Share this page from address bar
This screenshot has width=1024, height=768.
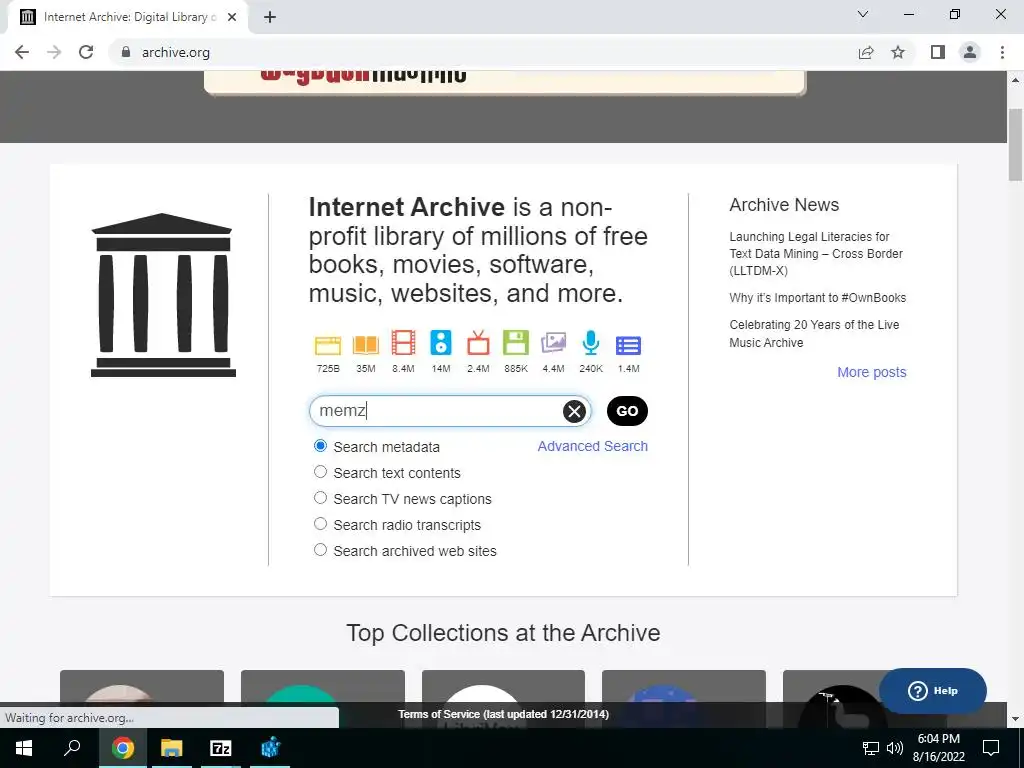pos(866,52)
